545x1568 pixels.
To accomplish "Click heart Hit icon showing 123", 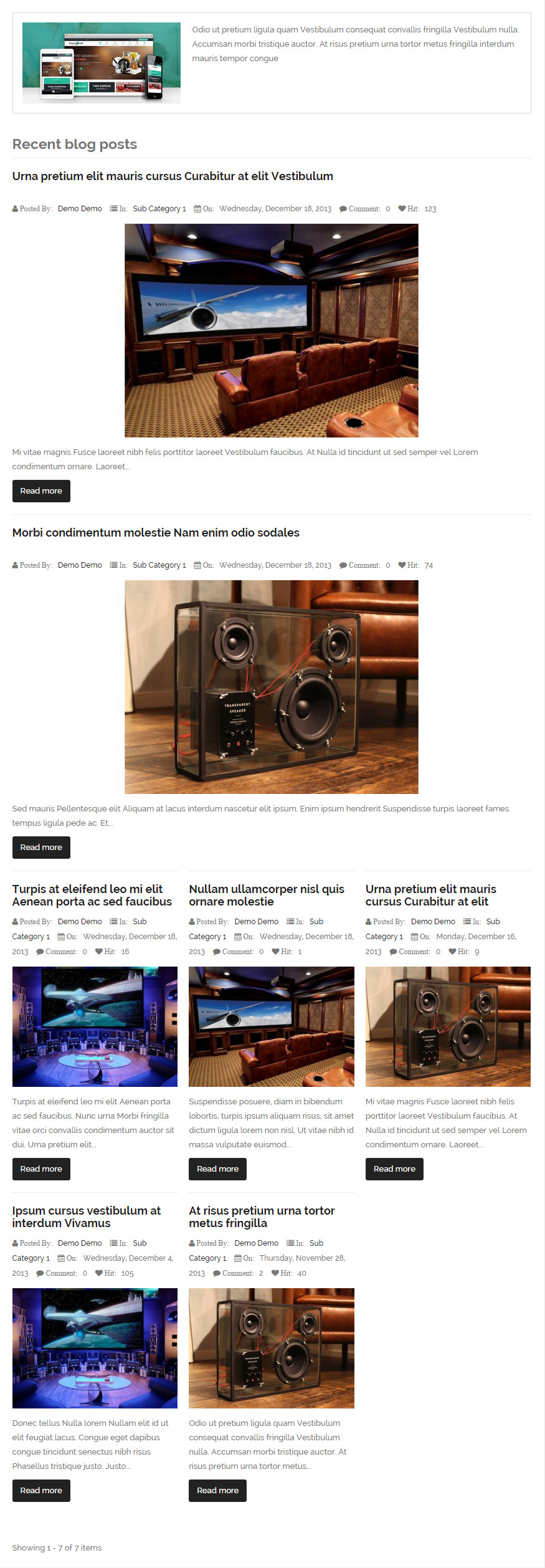I will [402, 209].
